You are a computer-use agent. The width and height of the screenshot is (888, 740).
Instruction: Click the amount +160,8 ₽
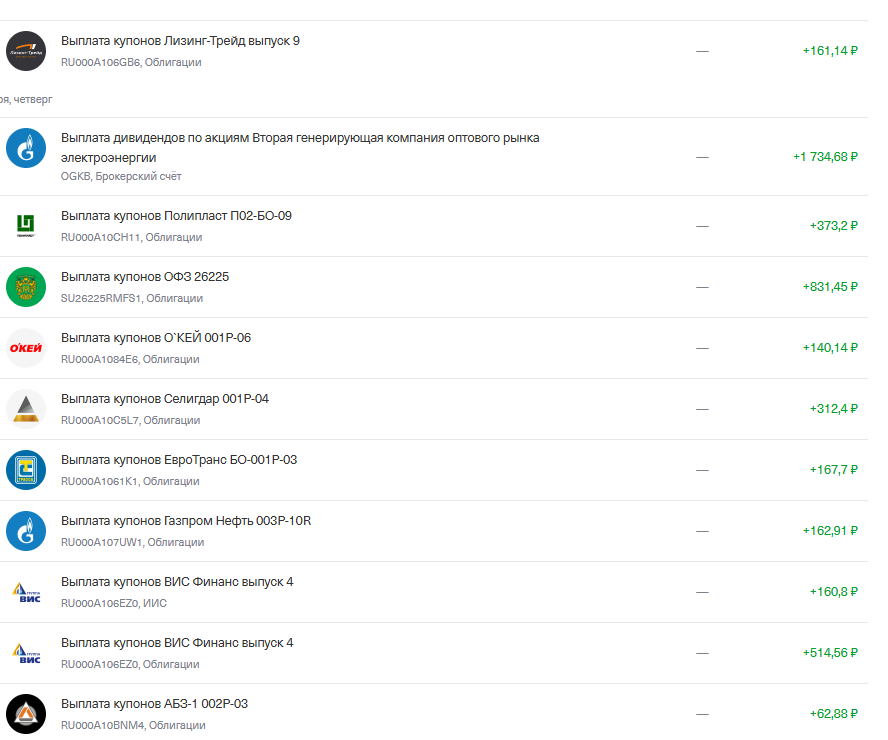(x=834, y=592)
